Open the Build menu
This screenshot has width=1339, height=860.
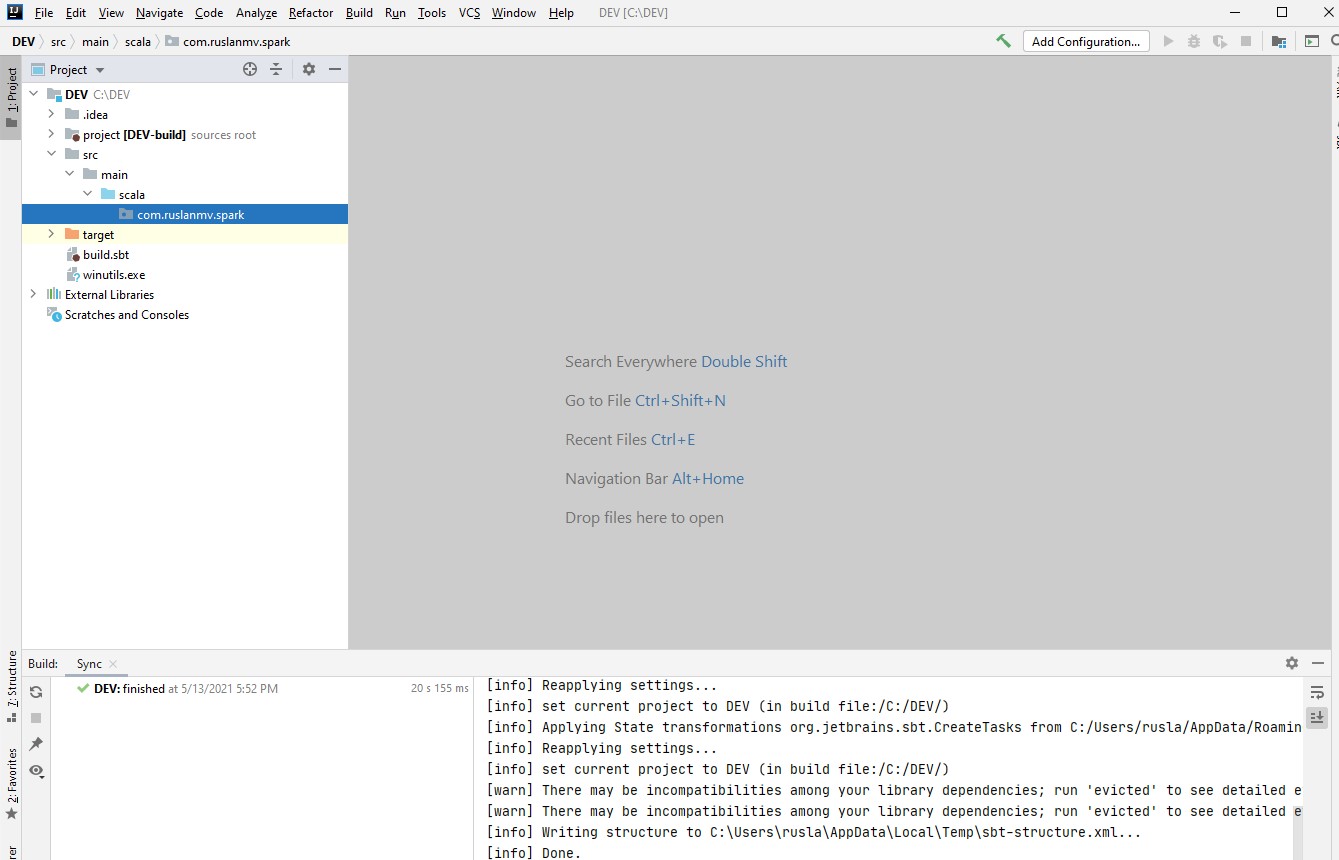coord(359,13)
